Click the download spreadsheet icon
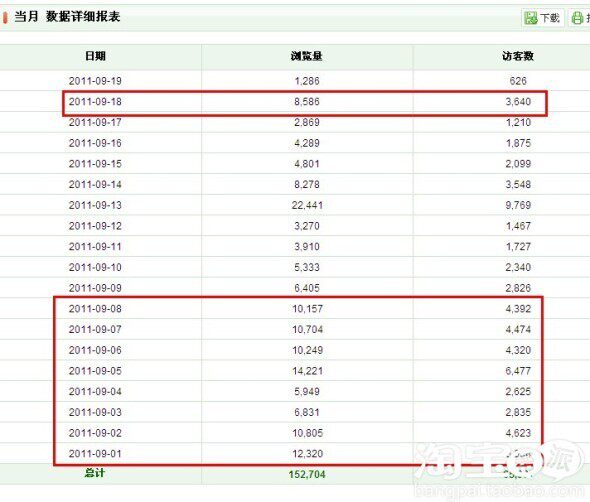Image resolution: width=590 pixels, height=502 pixels. [531, 18]
